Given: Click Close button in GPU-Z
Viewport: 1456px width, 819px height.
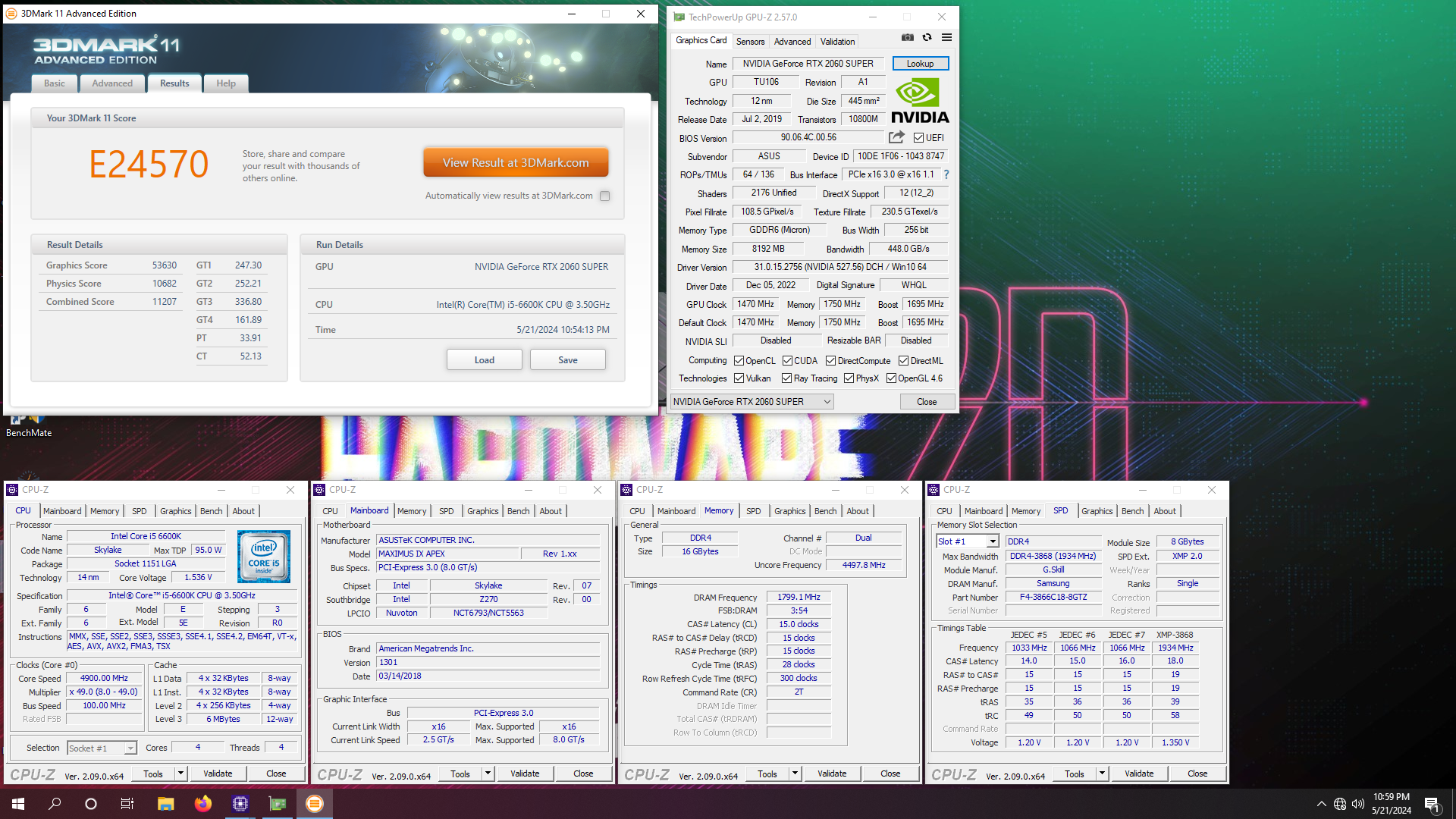Looking at the screenshot, I should tap(927, 402).
